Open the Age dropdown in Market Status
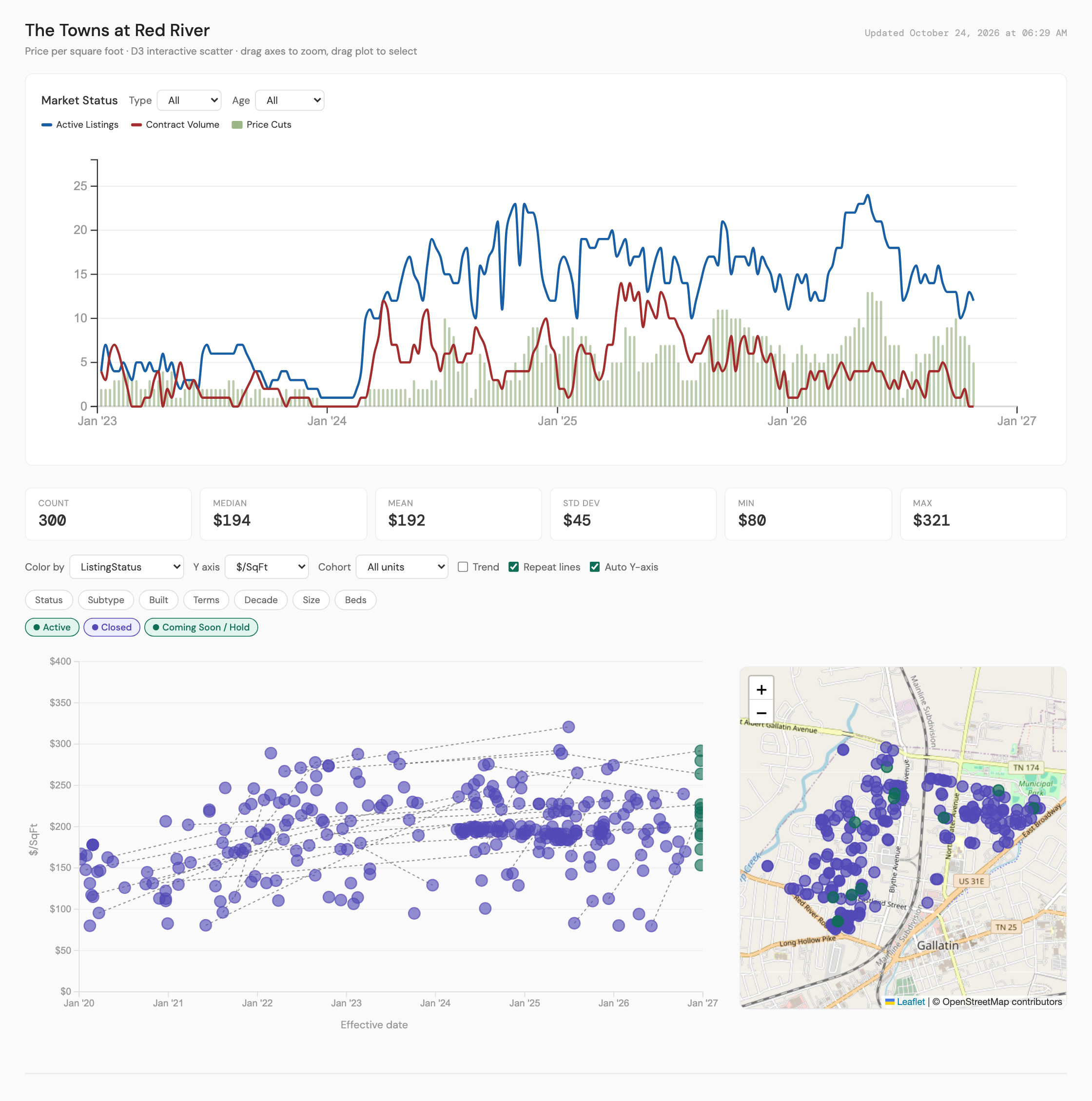The height and width of the screenshot is (1101, 1092). coord(290,100)
